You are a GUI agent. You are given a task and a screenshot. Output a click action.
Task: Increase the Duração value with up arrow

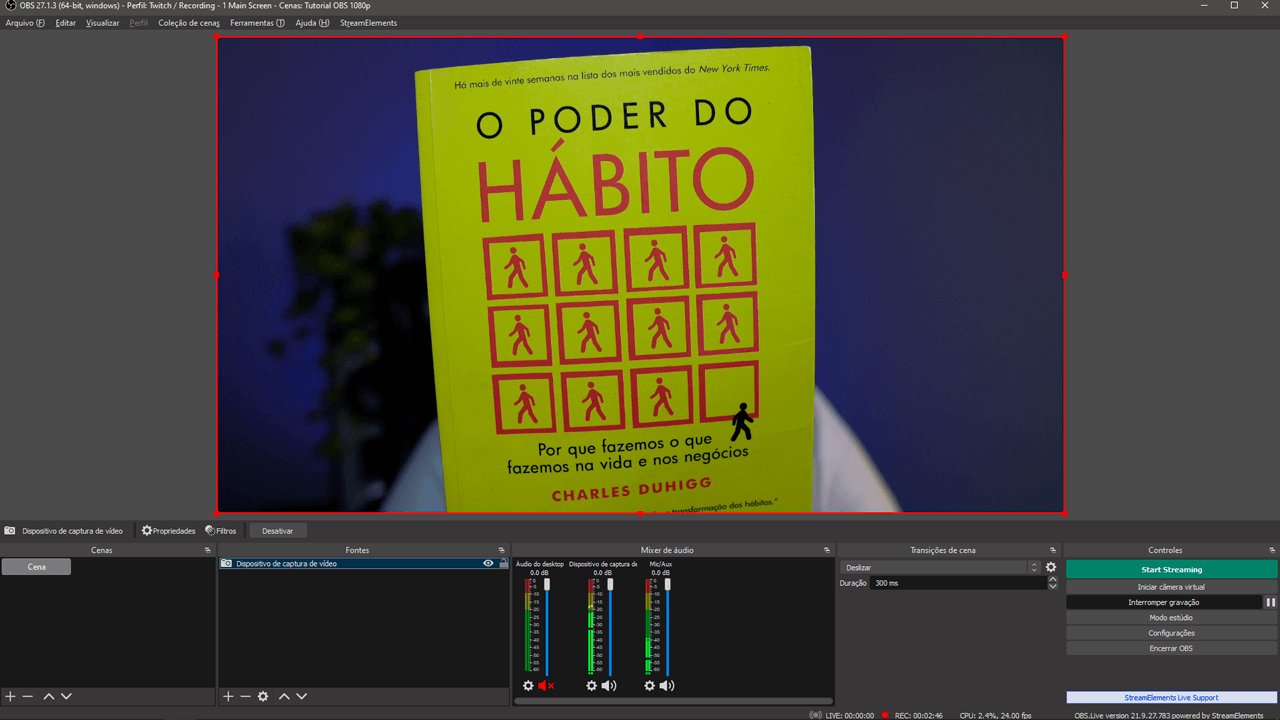[1053, 579]
